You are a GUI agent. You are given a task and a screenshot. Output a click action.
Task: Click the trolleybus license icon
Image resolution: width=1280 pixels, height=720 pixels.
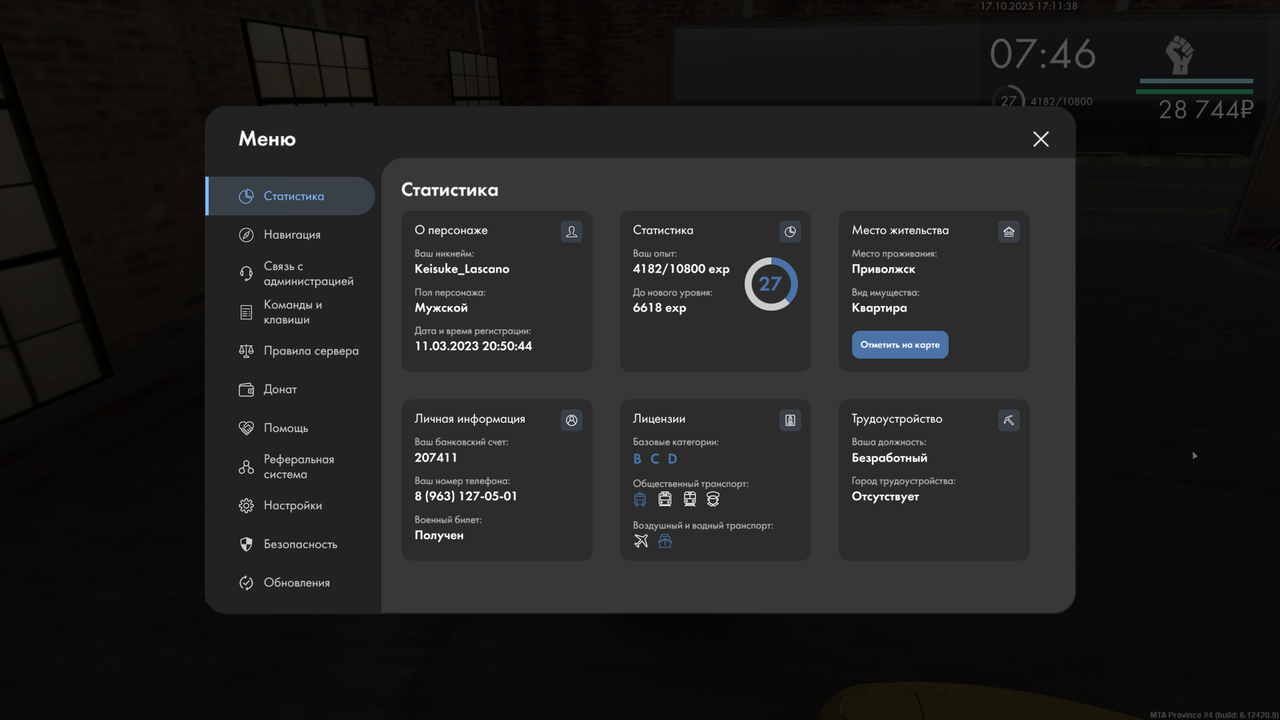click(x=640, y=499)
